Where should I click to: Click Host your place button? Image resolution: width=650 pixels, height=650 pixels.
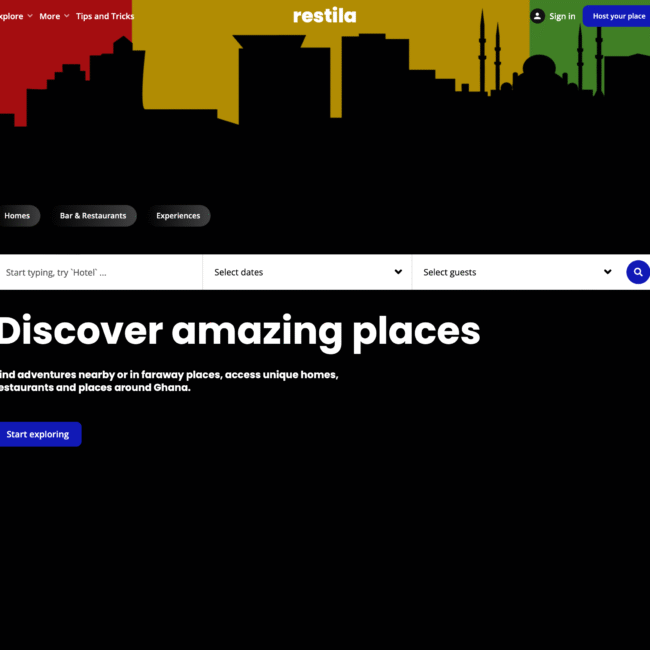617,16
